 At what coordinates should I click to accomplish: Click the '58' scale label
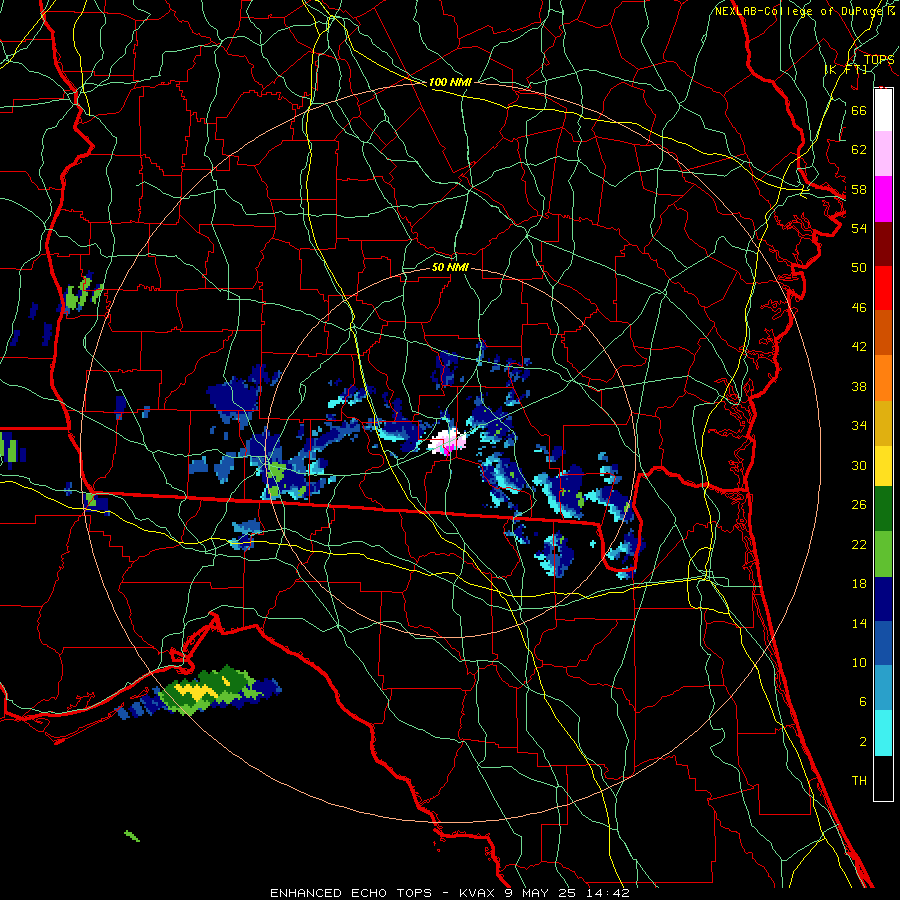(x=859, y=189)
